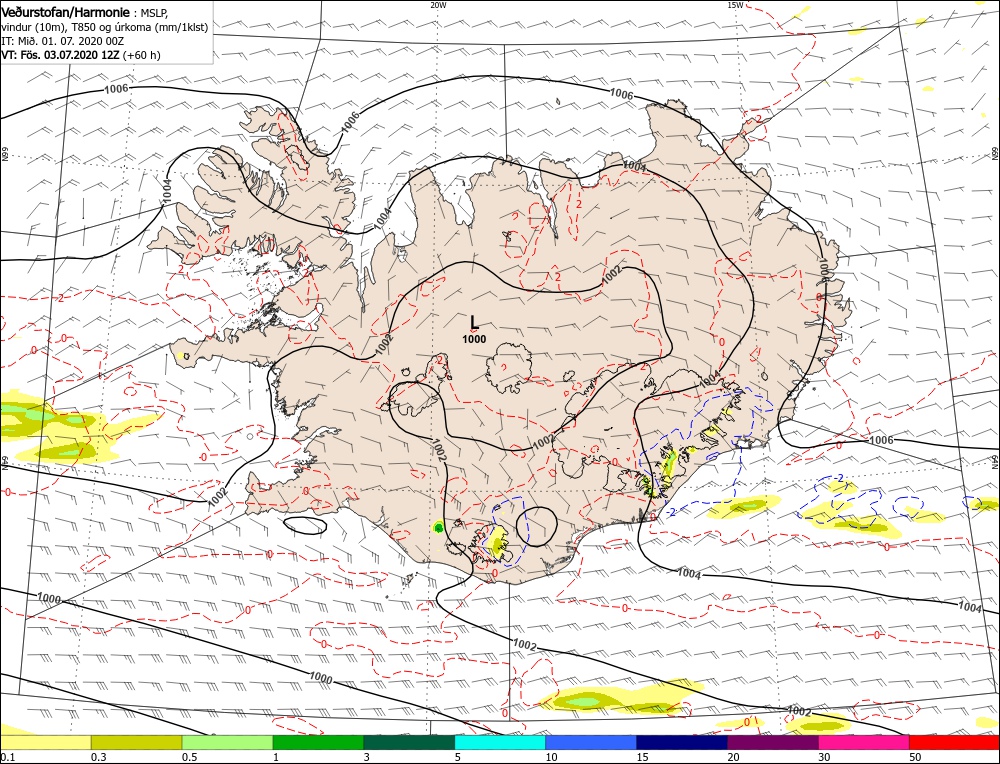Click the "15" legend value

(x=642, y=757)
